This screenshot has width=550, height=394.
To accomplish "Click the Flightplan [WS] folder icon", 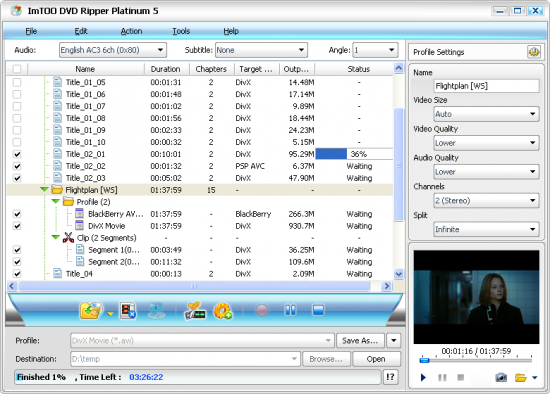I will tap(57, 190).
